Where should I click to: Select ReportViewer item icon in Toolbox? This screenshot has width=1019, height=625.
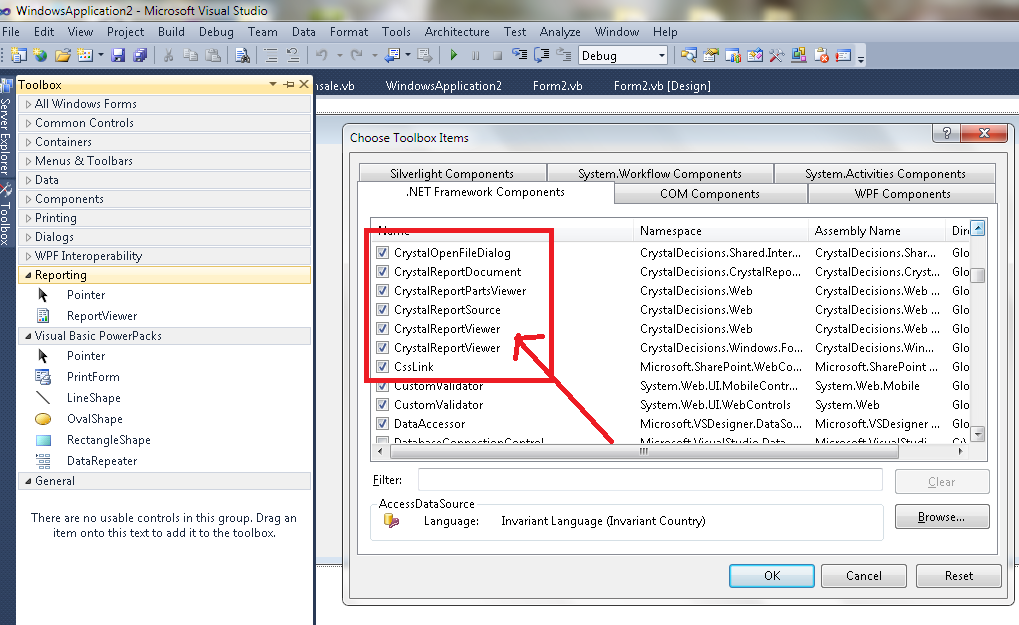click(x=43, y=316)
